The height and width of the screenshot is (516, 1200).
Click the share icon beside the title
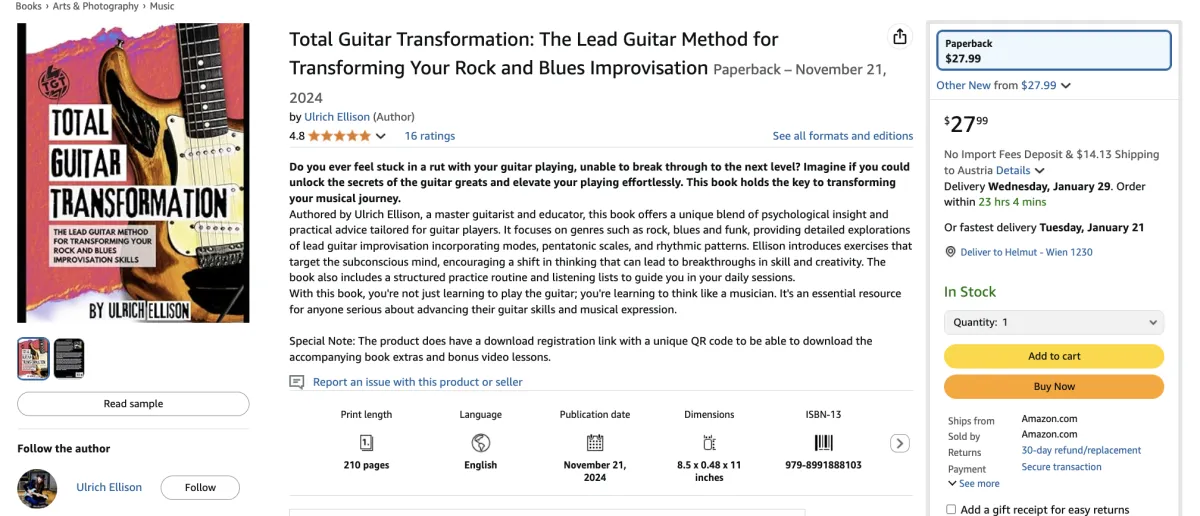click(900, 37)
